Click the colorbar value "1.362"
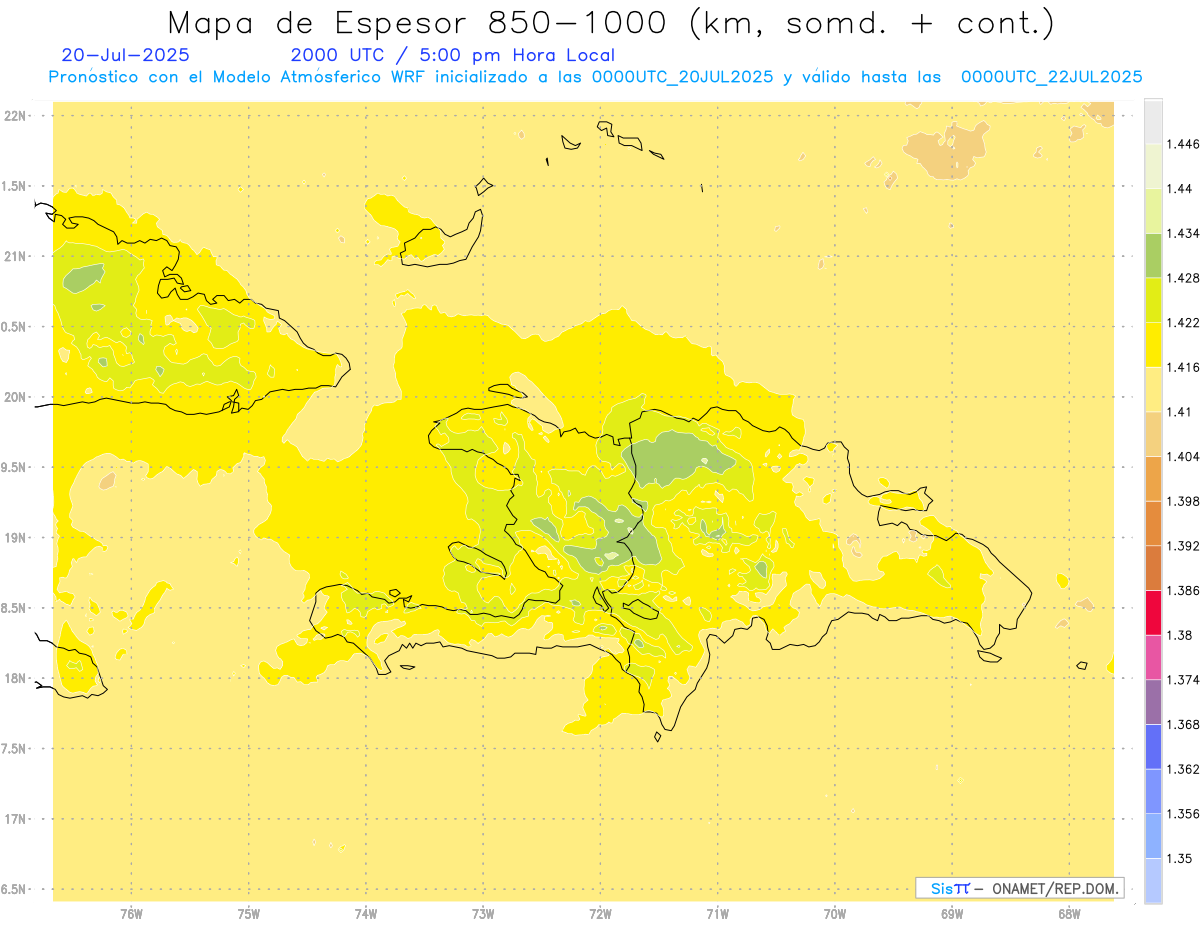This screenshot has height=927, width=1200. click(x=1184, y=769)
